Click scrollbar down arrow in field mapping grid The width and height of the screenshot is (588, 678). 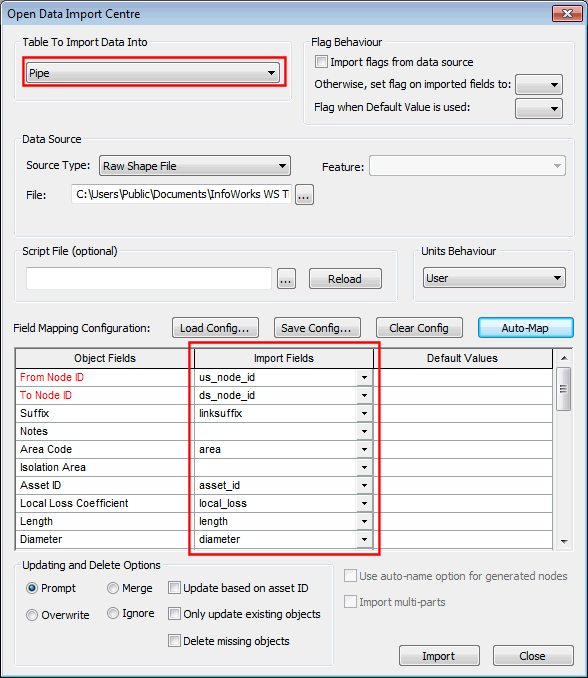coord(564,541)
